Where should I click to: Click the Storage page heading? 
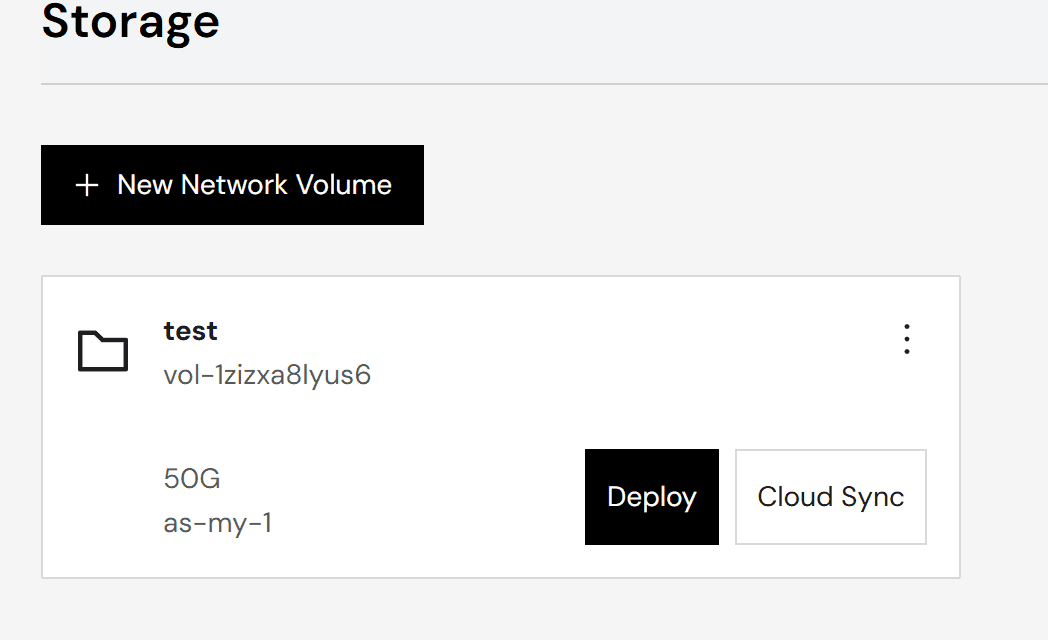[131, 22]
